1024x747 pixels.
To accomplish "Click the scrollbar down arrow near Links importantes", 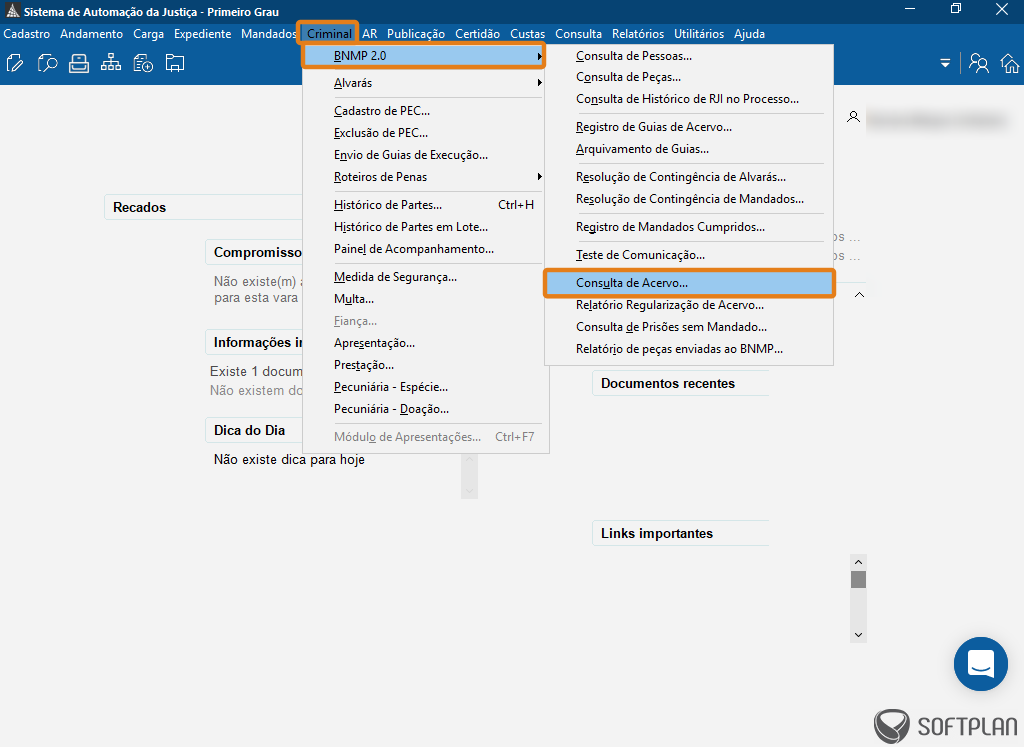I will [858, 635].
